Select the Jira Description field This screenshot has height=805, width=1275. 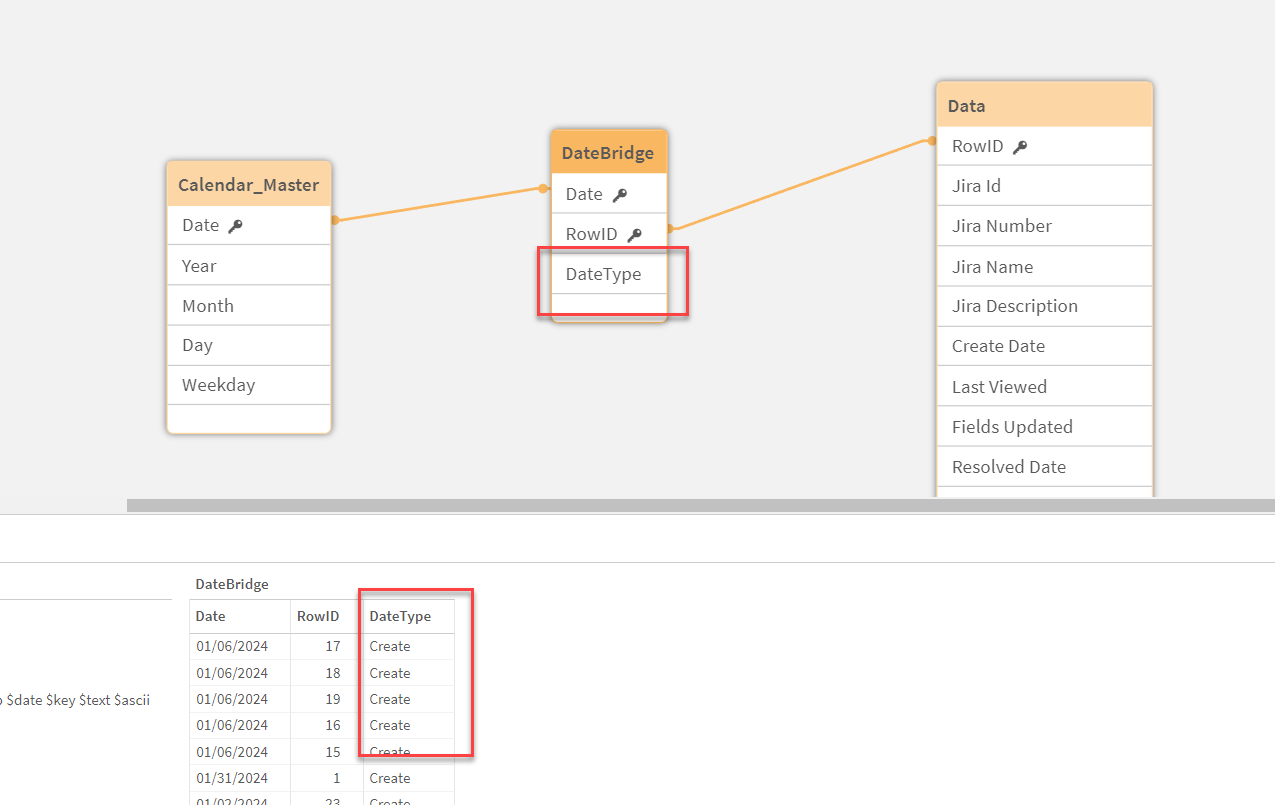(x=1044, y=306)
